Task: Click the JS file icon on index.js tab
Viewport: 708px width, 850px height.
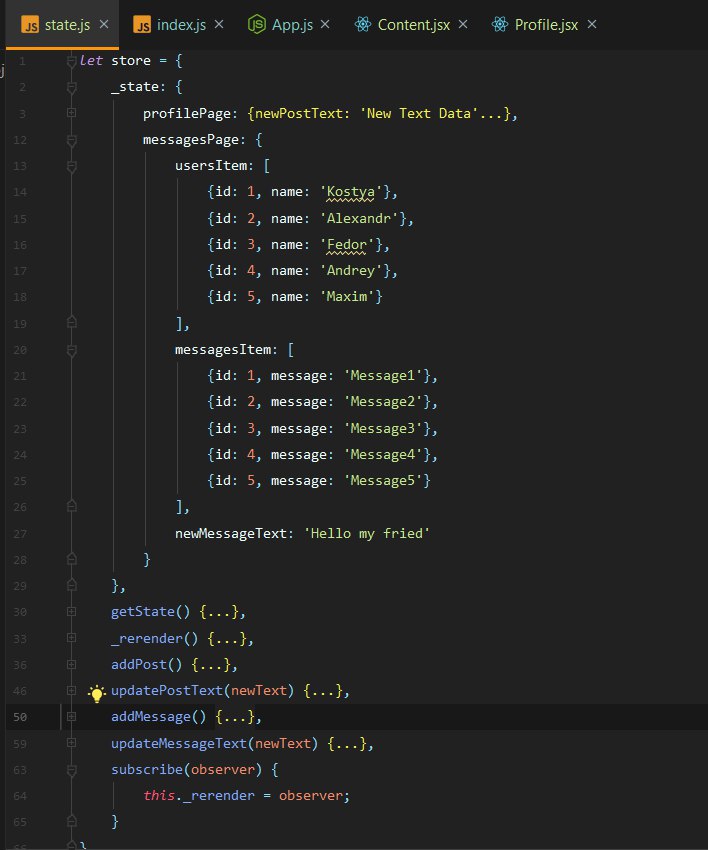Action: 142,25
